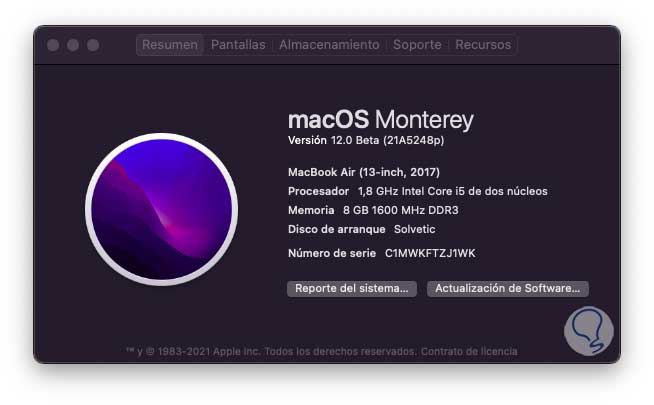This screenshot has height=405, width=654.
Task: Select the Resumen tab
Action: click(x=170, y=45)
